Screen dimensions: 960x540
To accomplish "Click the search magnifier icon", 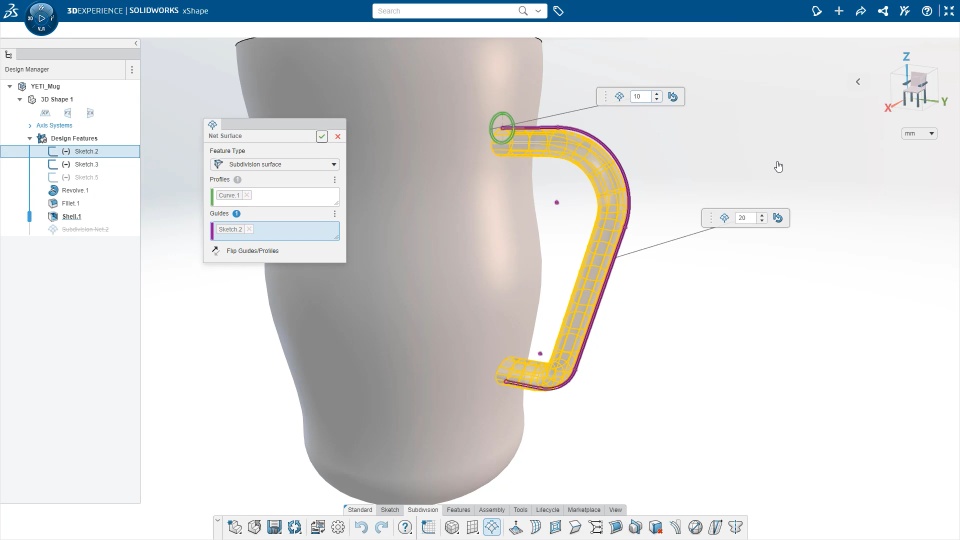I will coord(523,11).
